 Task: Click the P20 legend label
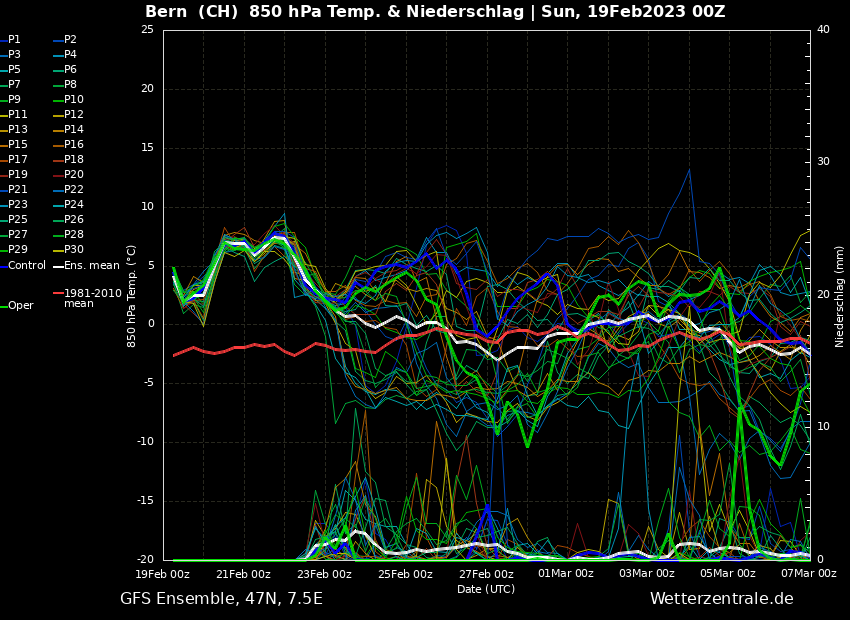[74, 175]
